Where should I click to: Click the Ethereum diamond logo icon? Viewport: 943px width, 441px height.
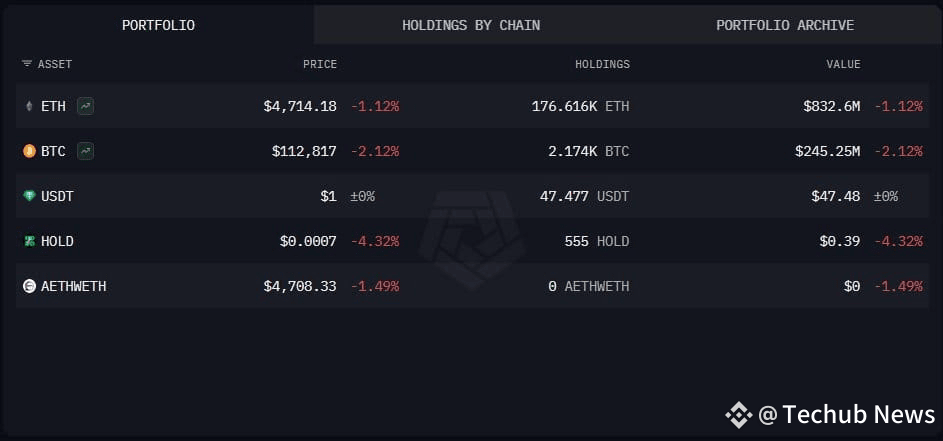click(x=29, y=106)
